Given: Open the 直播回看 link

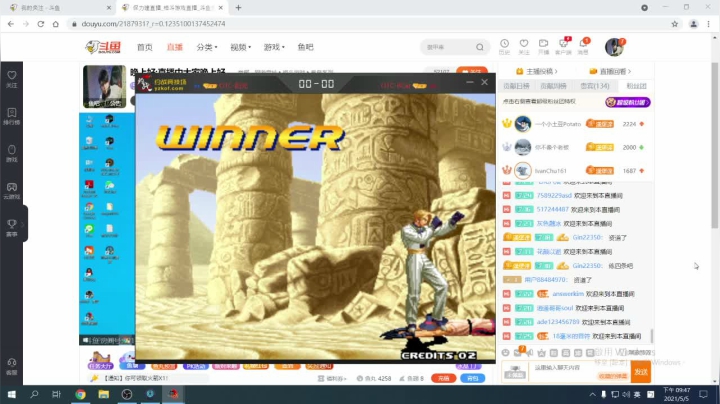Looking at the screenshot, I should 610,71.
